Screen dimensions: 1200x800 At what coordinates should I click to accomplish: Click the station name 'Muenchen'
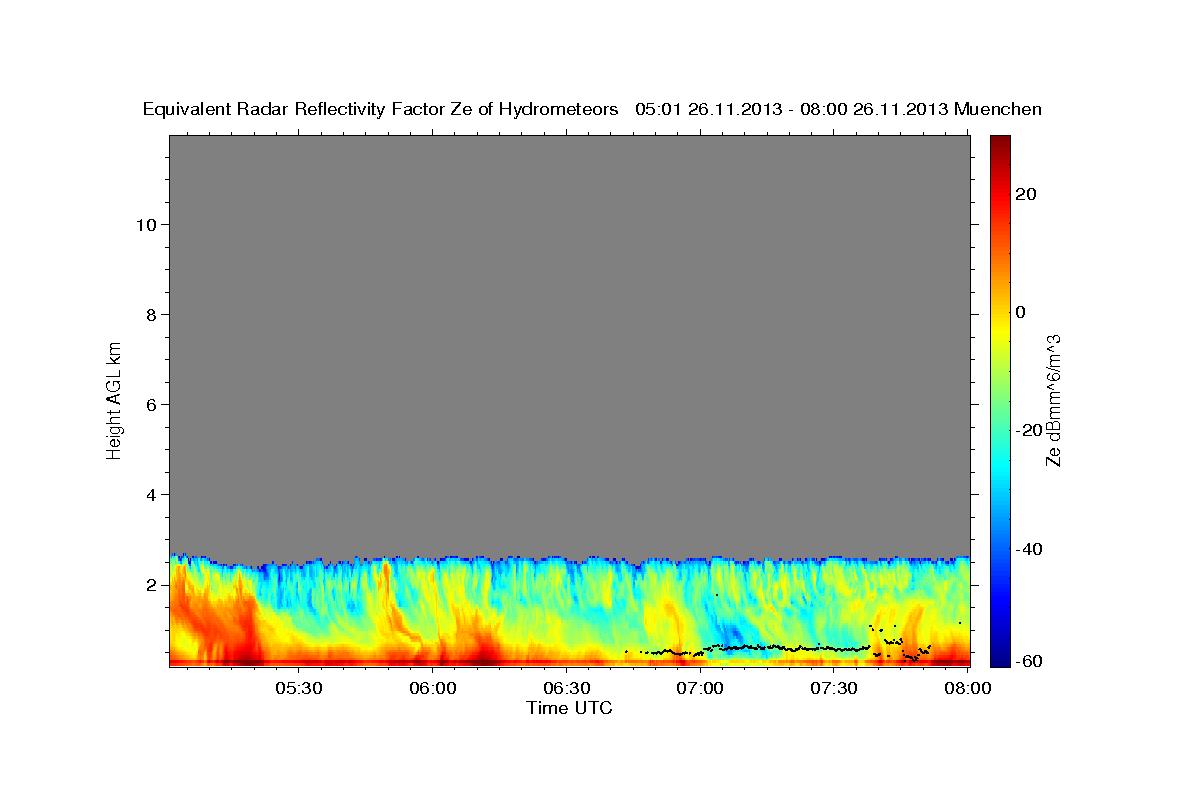[998, 110]
